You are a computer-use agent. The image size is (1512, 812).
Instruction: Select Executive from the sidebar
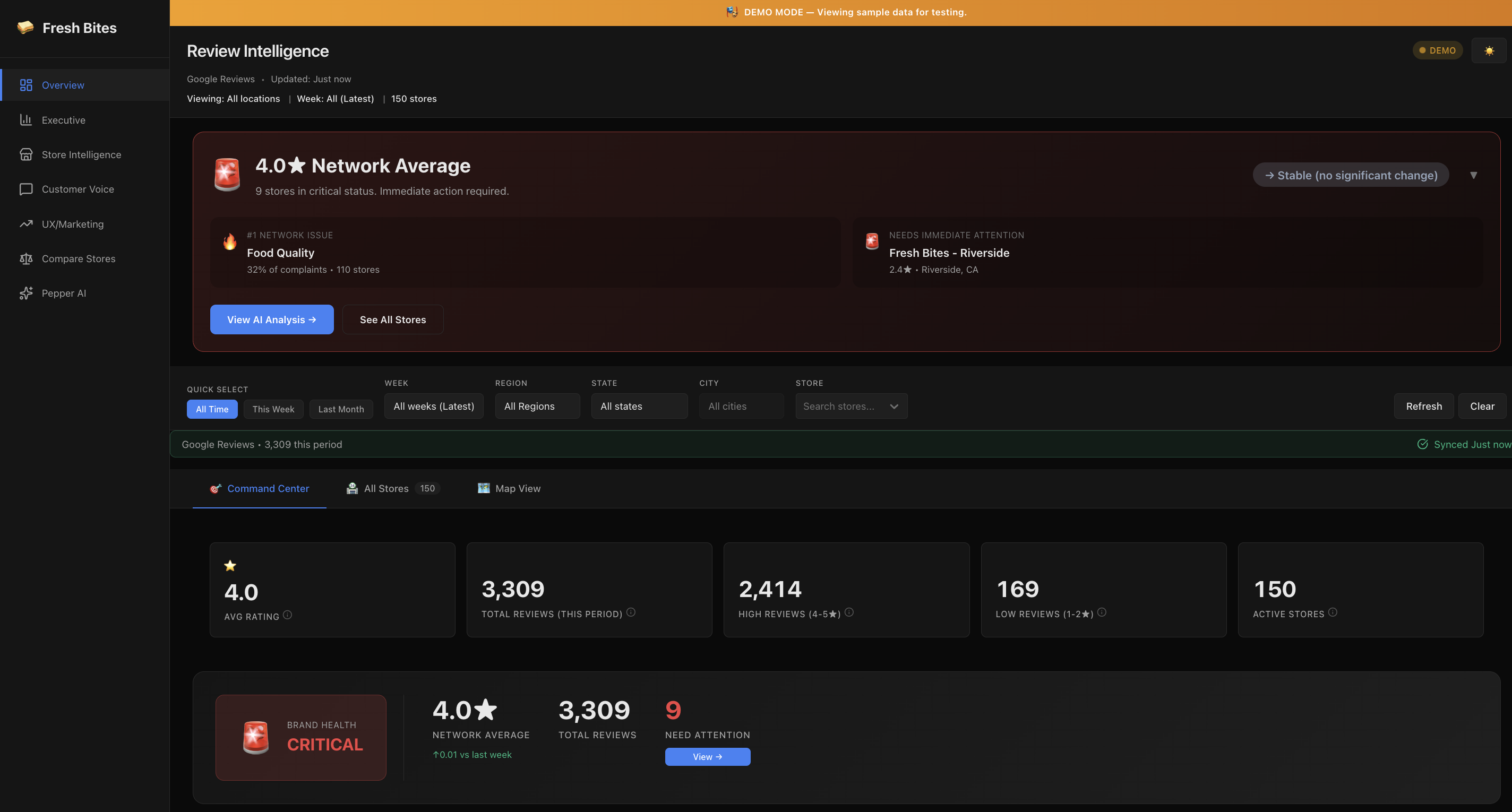63,120
